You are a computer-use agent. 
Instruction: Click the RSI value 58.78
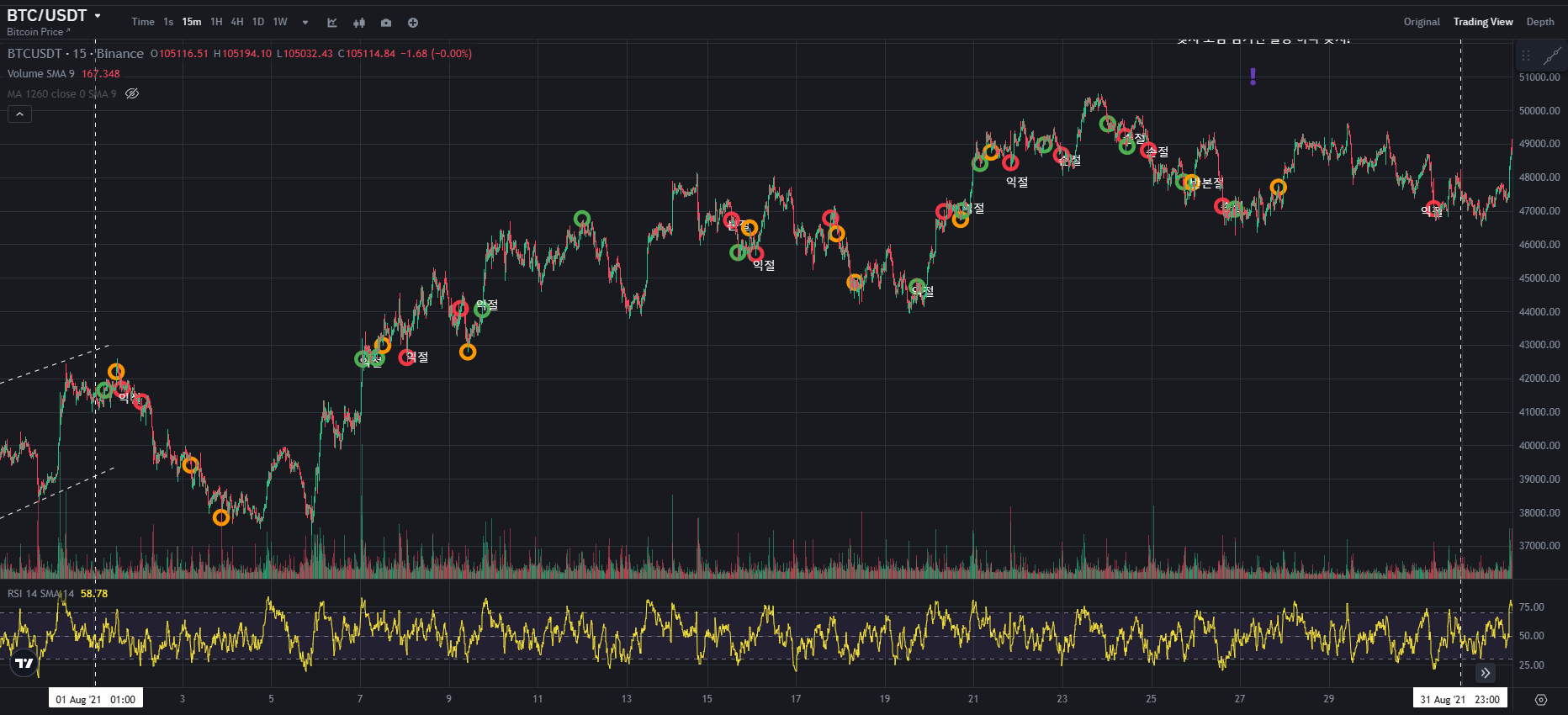pyautogui.click(x=94, y=594)
